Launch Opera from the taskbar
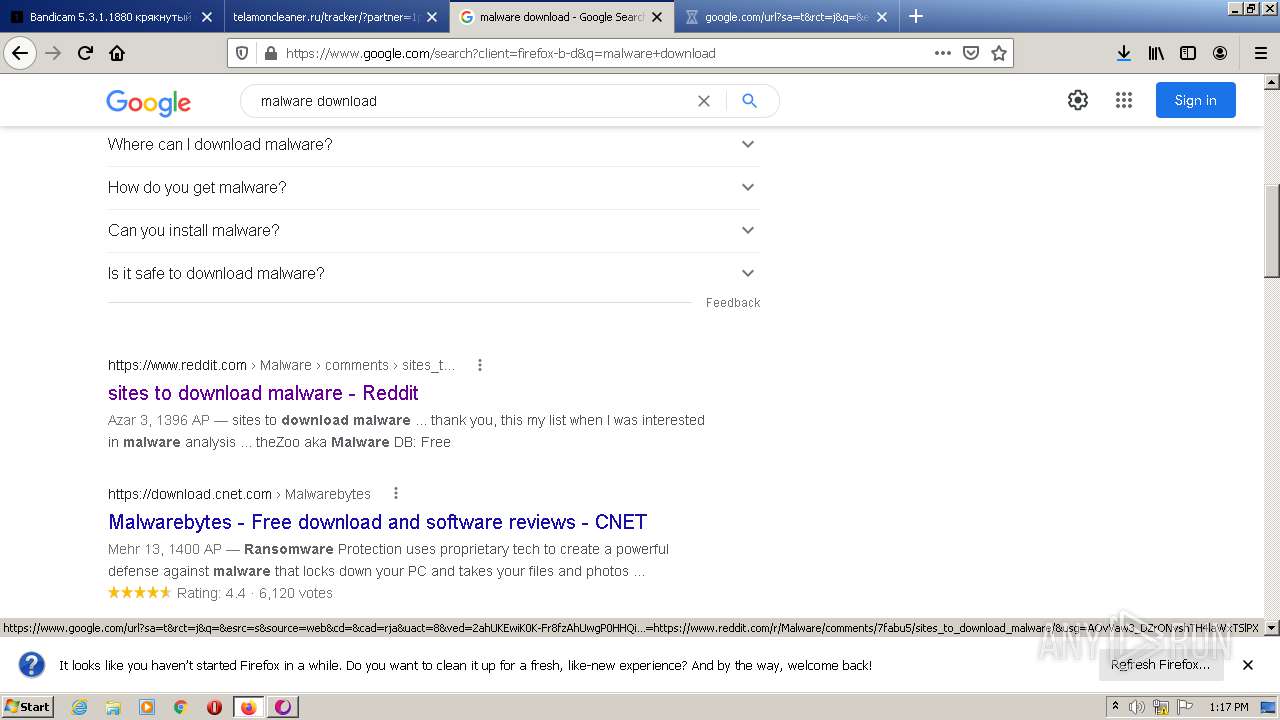The image size is (1280, 720). 214,707
